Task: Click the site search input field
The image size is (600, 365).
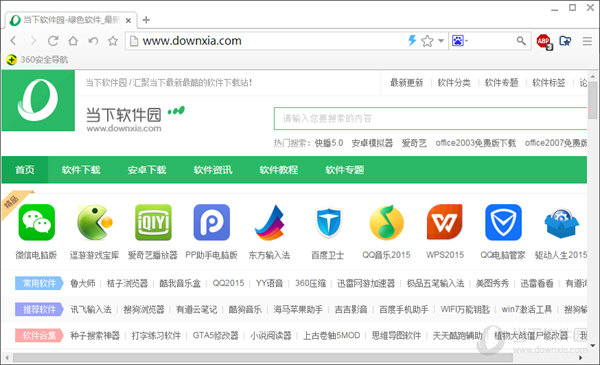Action: (x=430, y=119)
